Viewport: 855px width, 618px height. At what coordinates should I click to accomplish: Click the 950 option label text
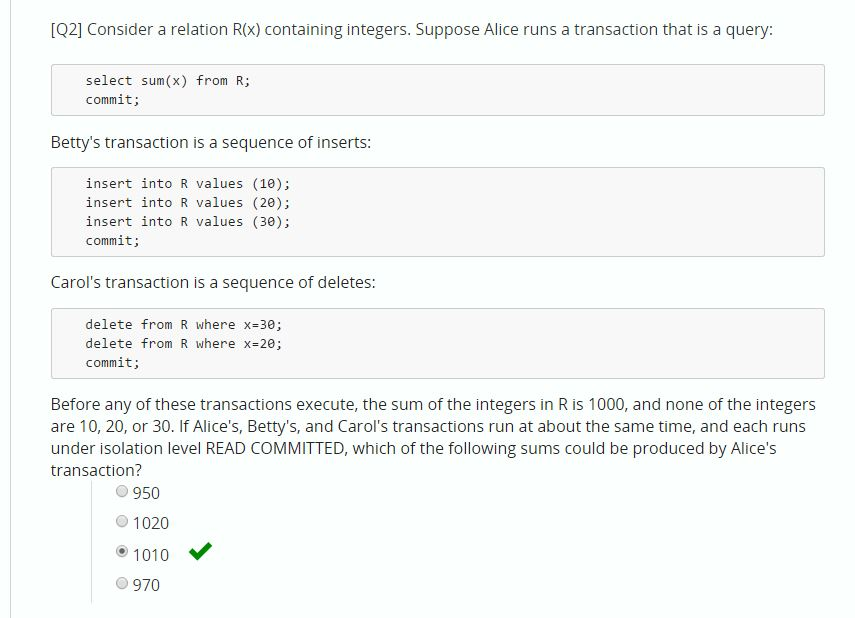[x=144, y=493]
